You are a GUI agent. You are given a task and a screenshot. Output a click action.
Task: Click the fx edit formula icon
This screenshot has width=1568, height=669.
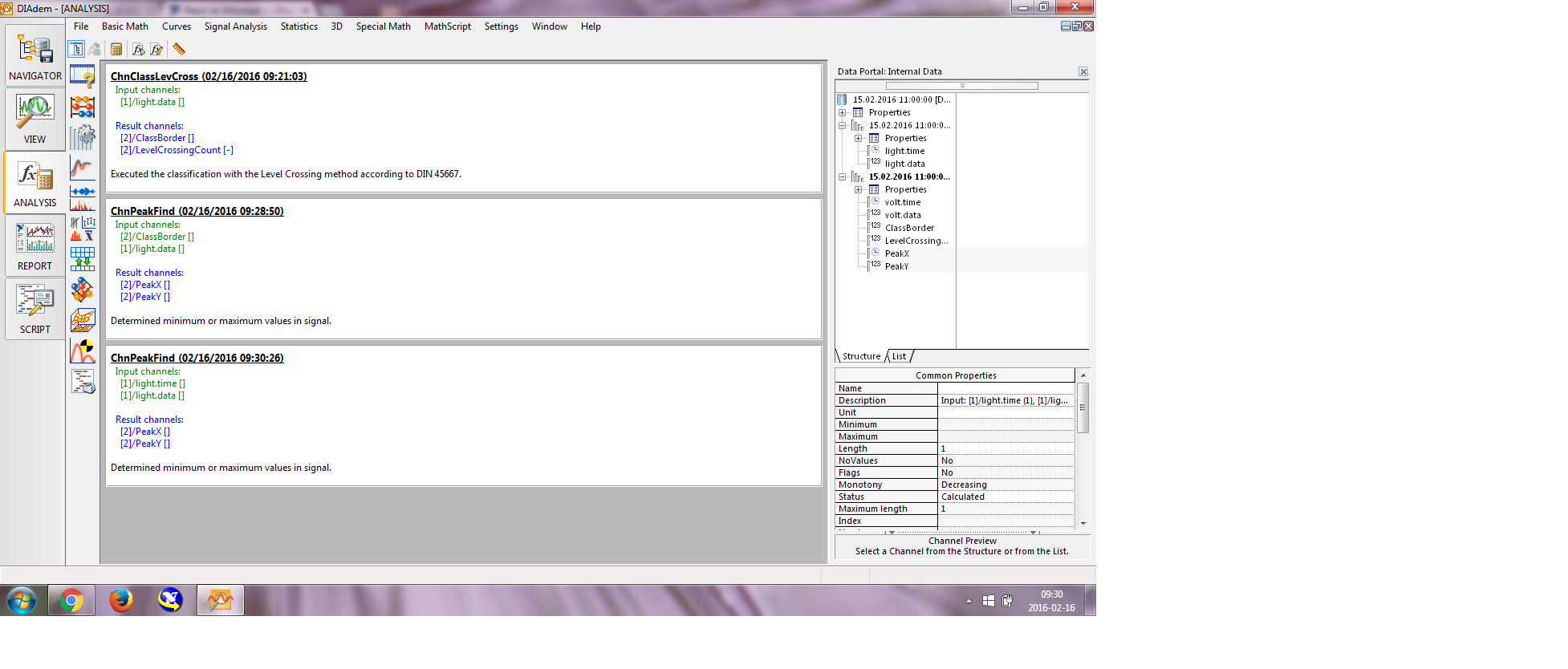click(x=156, y=49)
